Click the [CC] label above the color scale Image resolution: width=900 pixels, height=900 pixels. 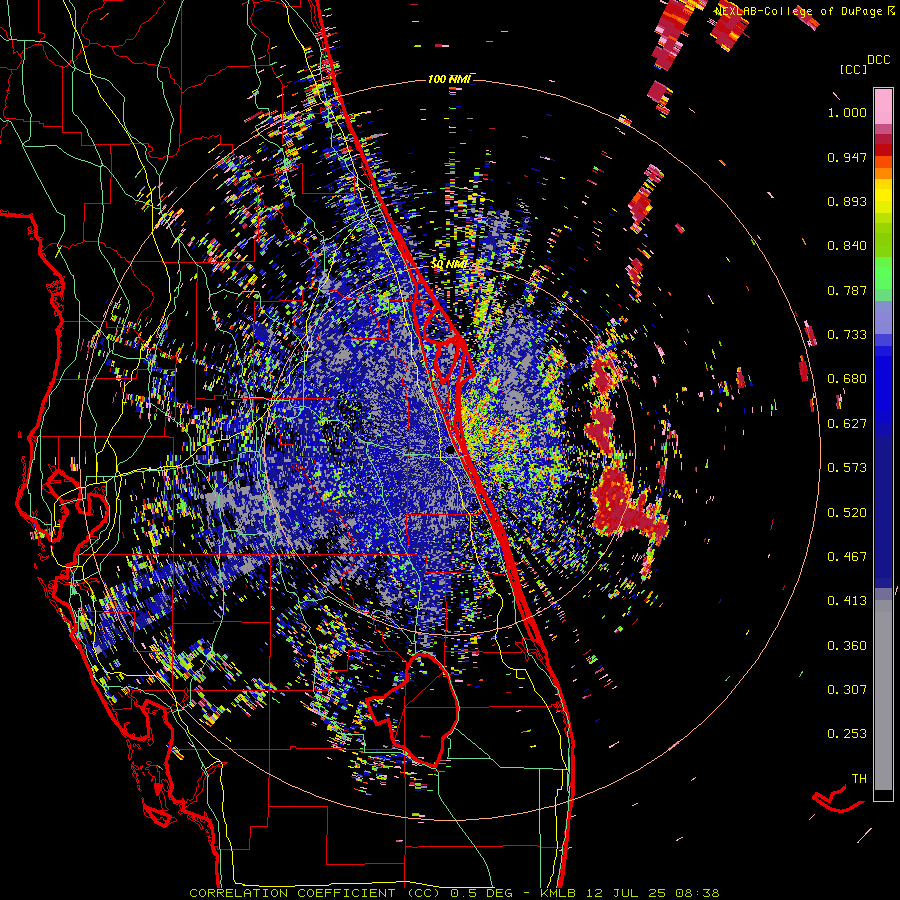[x=853, y=69]
